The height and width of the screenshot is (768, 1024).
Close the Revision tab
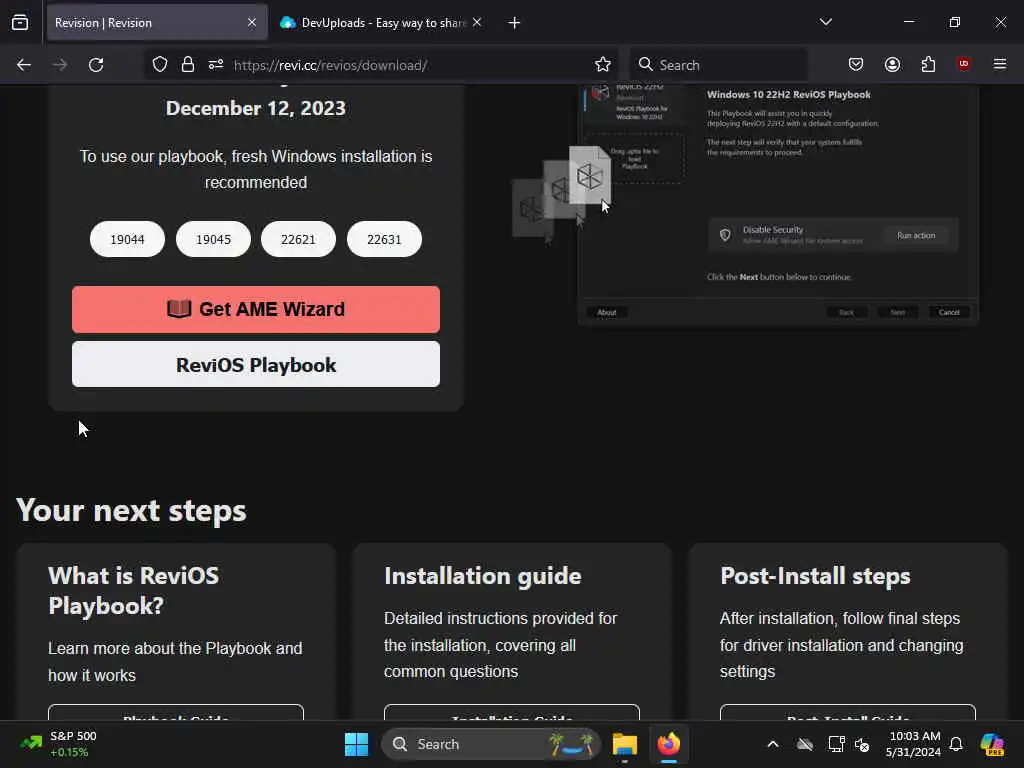[252, 23]
